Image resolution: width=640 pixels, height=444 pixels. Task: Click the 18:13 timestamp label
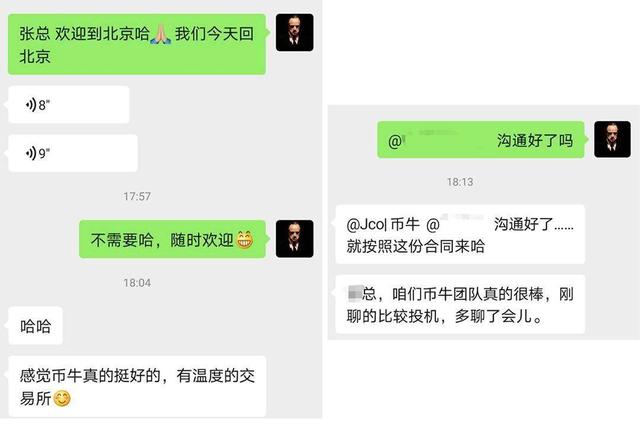click(x=460, y=182)
